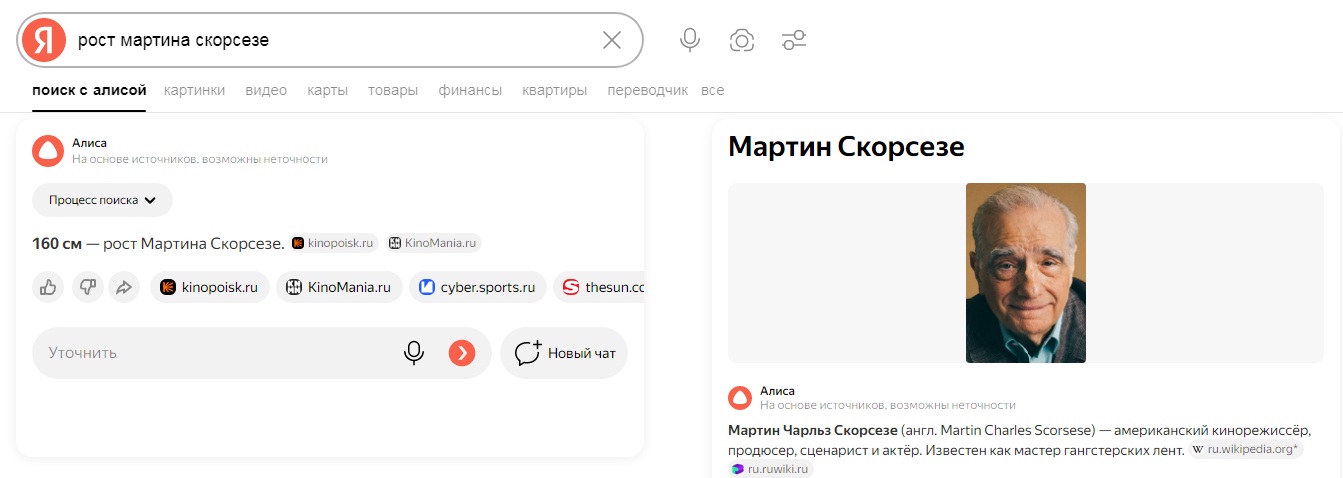
Task: Open the Martin Scorsese portrait photo
Action: 1026,273
